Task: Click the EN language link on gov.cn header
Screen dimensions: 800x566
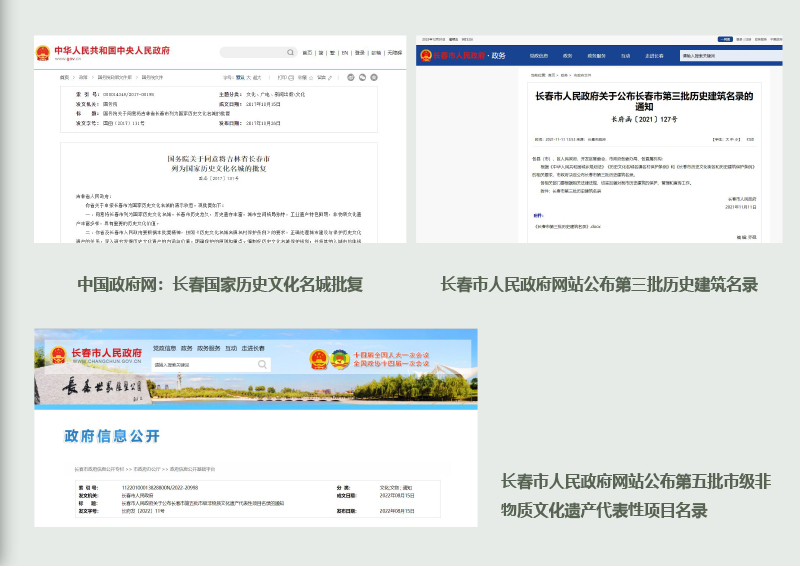Action: pos(345,52)
